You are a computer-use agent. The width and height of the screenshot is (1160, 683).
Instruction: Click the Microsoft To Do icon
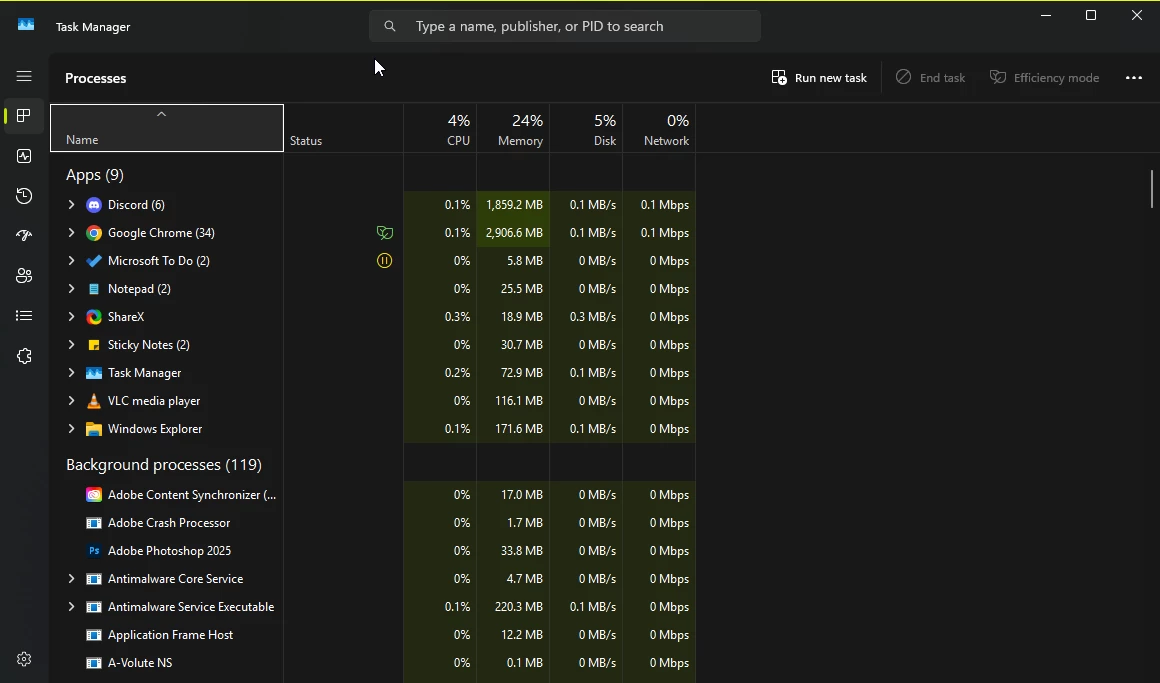94,261
